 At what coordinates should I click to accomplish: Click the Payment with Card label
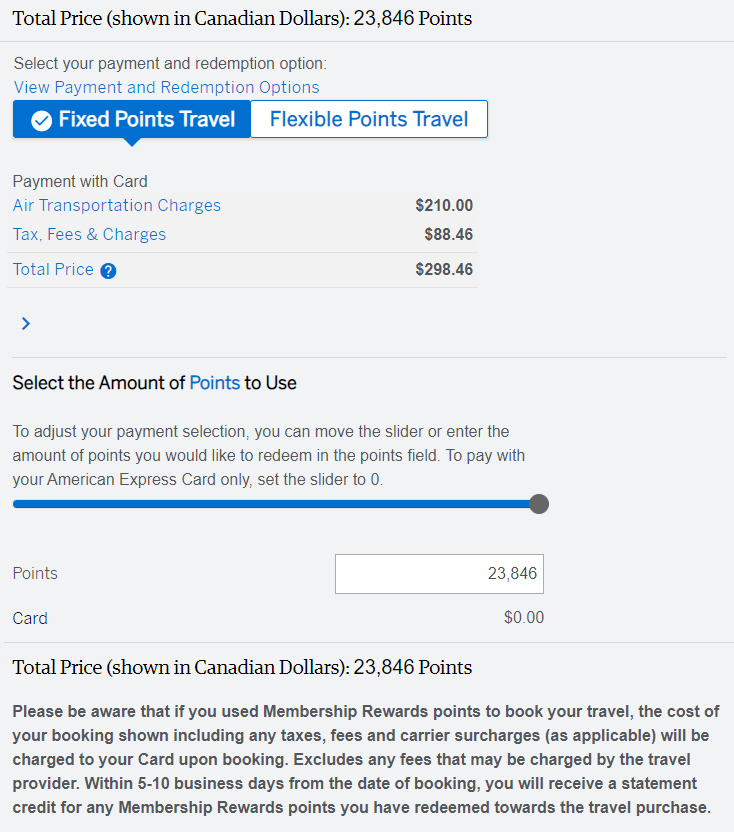tap(80, 181)
